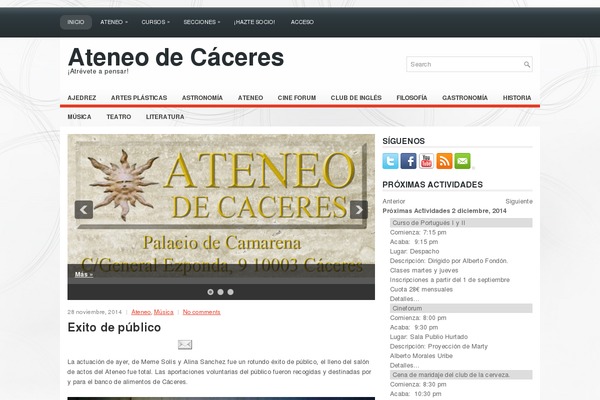The image size is (600, 400).
Task: Open the RSS feed icon
Action: click(x=444, y=161)
